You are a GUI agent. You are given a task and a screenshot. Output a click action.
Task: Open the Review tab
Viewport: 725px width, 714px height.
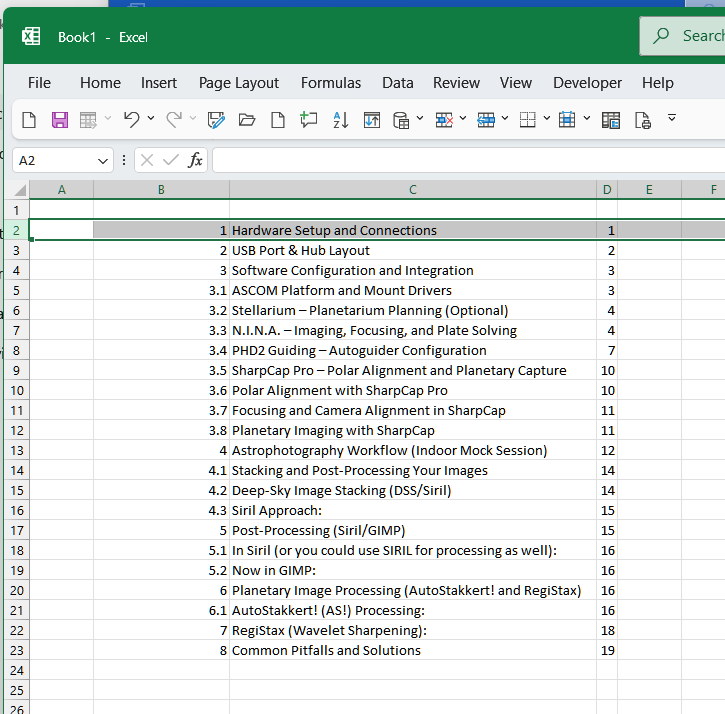pos(456,83)
